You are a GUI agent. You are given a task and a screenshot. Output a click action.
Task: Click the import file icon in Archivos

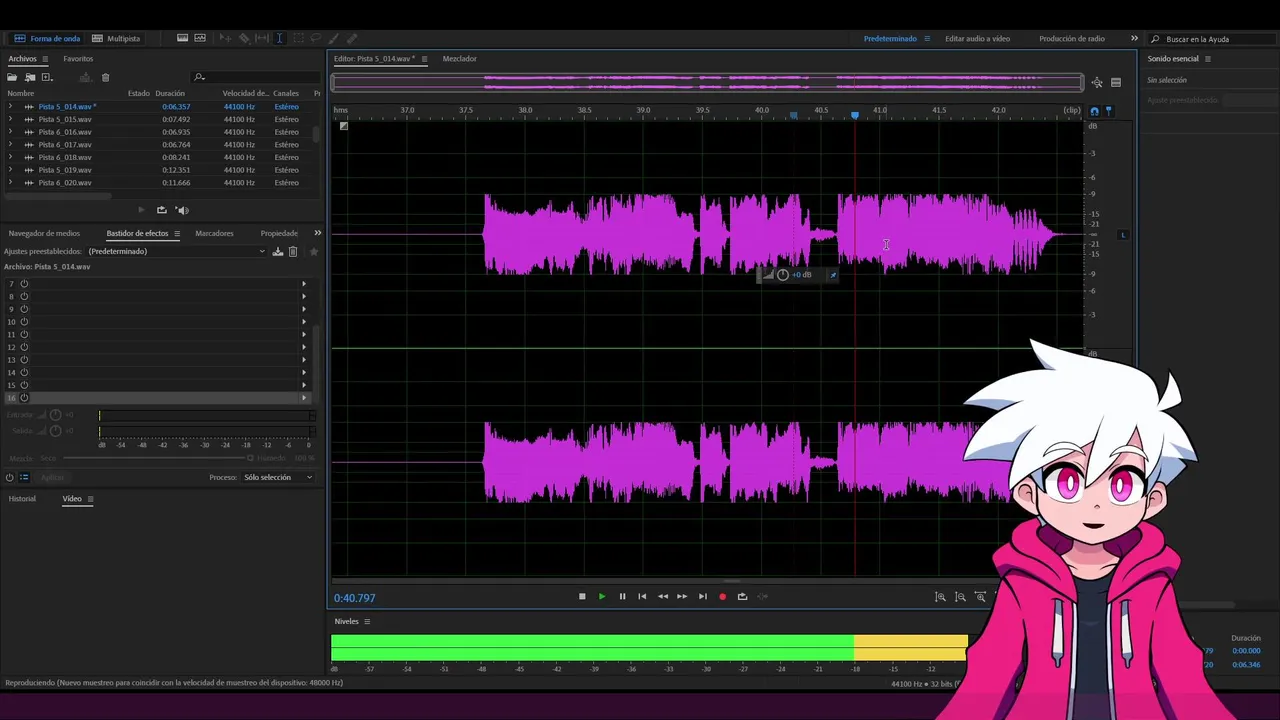(x=30, y=77)
